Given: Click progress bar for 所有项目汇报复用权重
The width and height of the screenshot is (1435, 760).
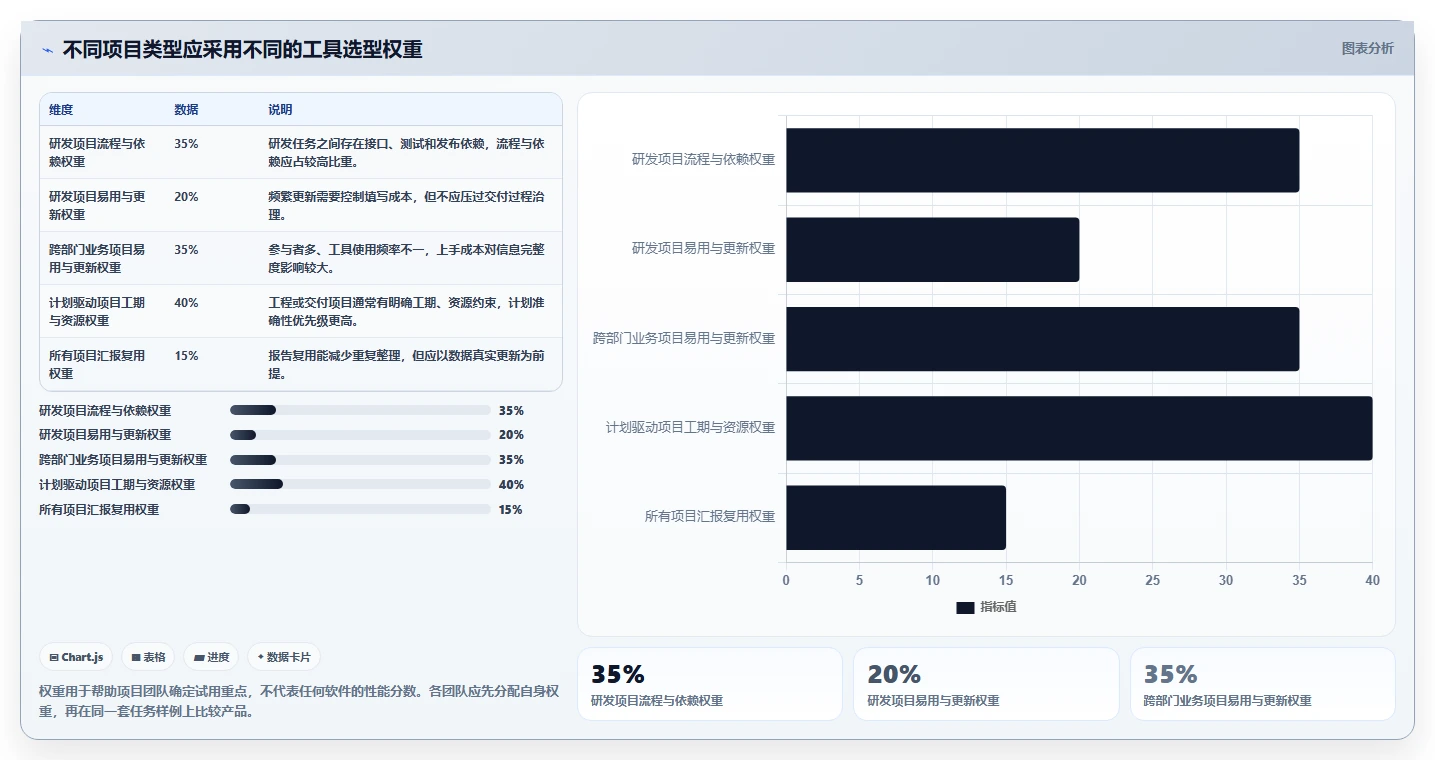Looking at the screenshot, I should tap(360, 509).
